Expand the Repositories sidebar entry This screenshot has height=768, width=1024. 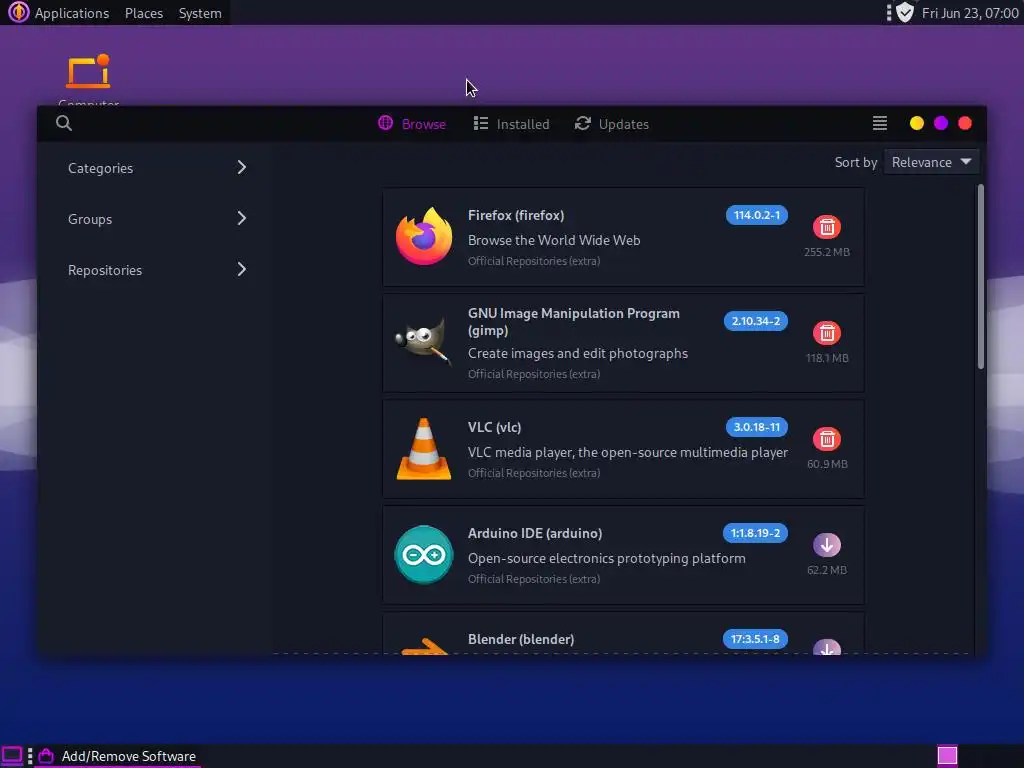[x=157, y=270]
